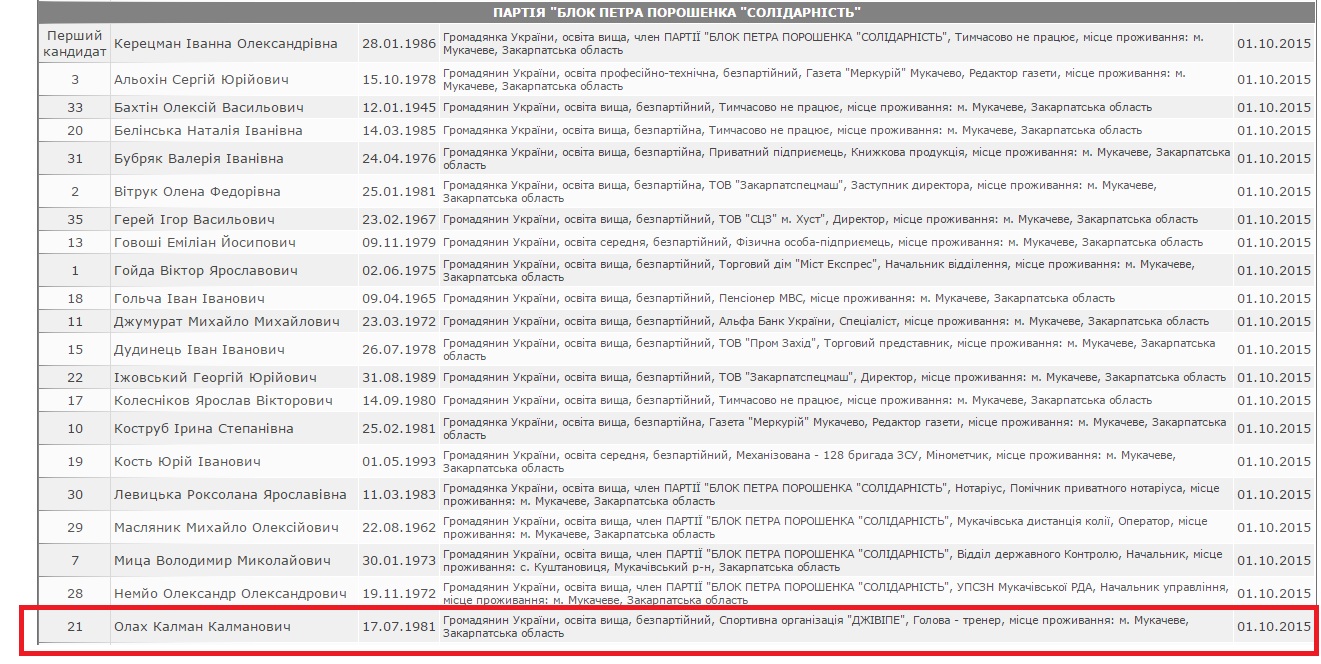Select the name Дудинець Іван Іванович

[x=200, y=349]
